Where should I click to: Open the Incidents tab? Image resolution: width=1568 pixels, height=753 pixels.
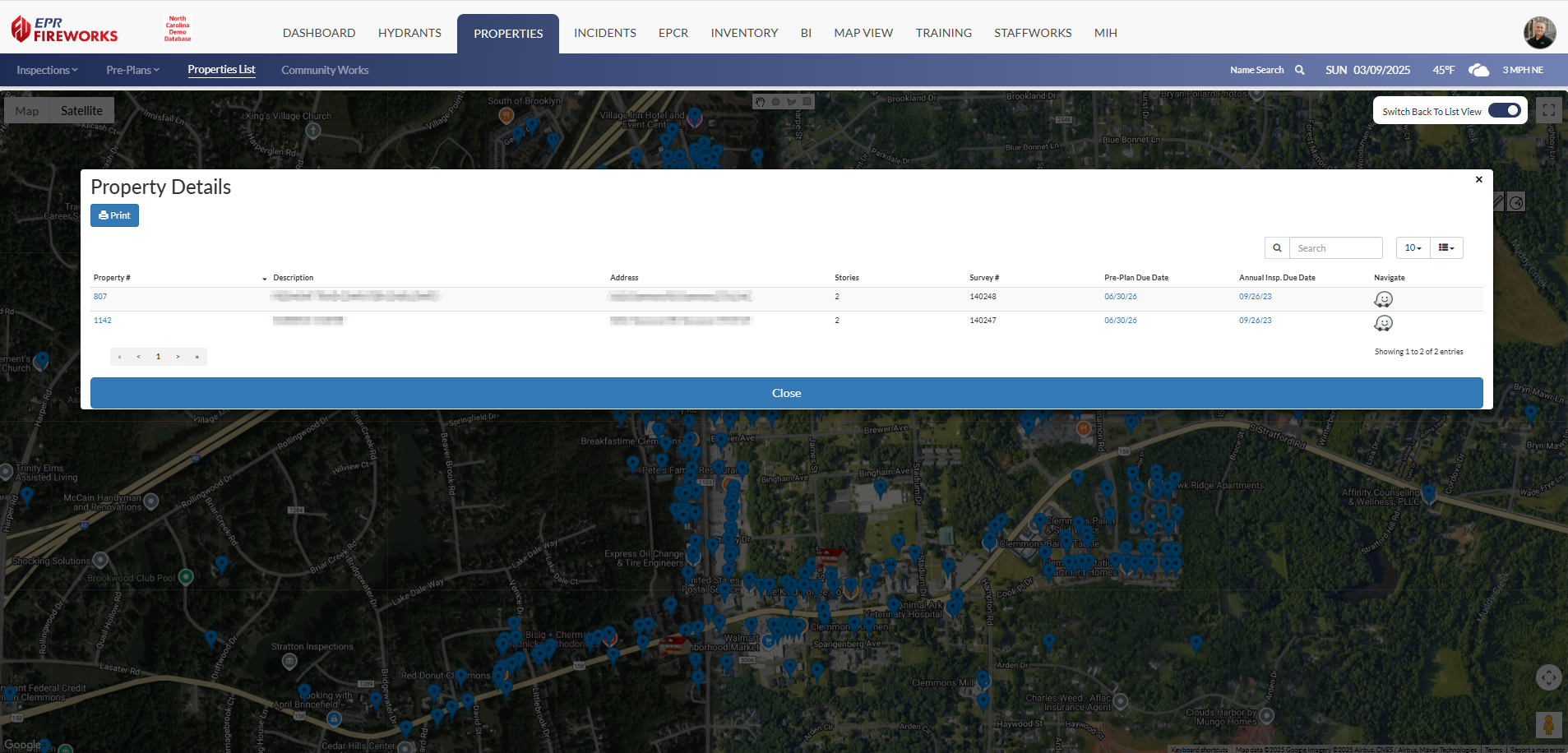click(604, 33)
